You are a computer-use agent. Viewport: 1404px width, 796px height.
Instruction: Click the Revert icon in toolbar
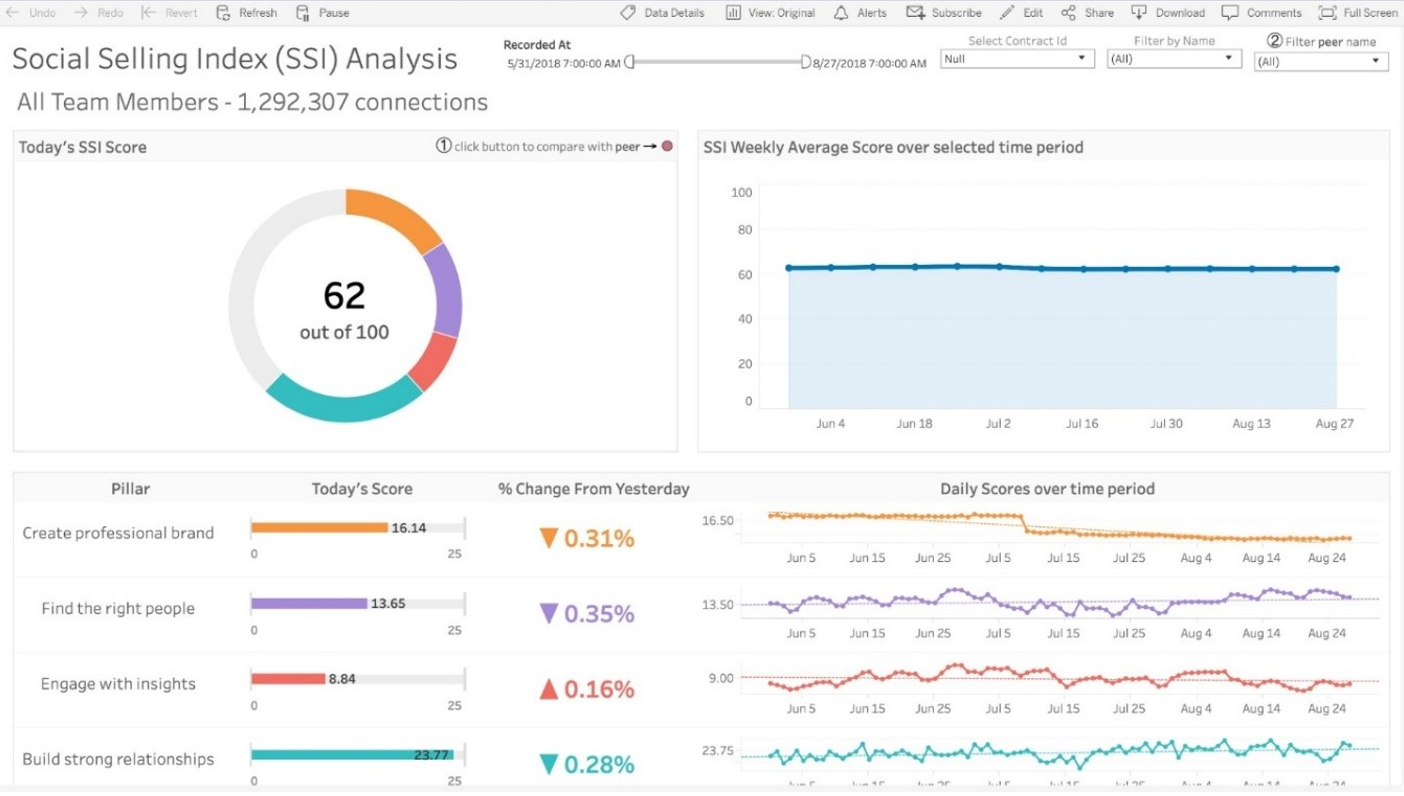tap(148, 13)
